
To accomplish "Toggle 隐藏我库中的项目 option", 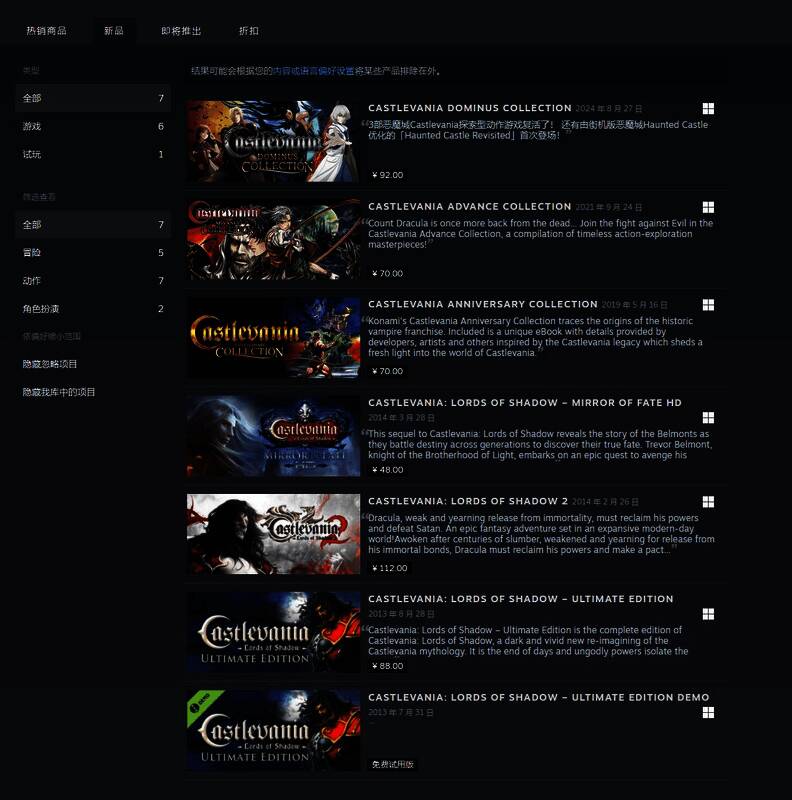I will pyautogui.click(x=59, y=392).
